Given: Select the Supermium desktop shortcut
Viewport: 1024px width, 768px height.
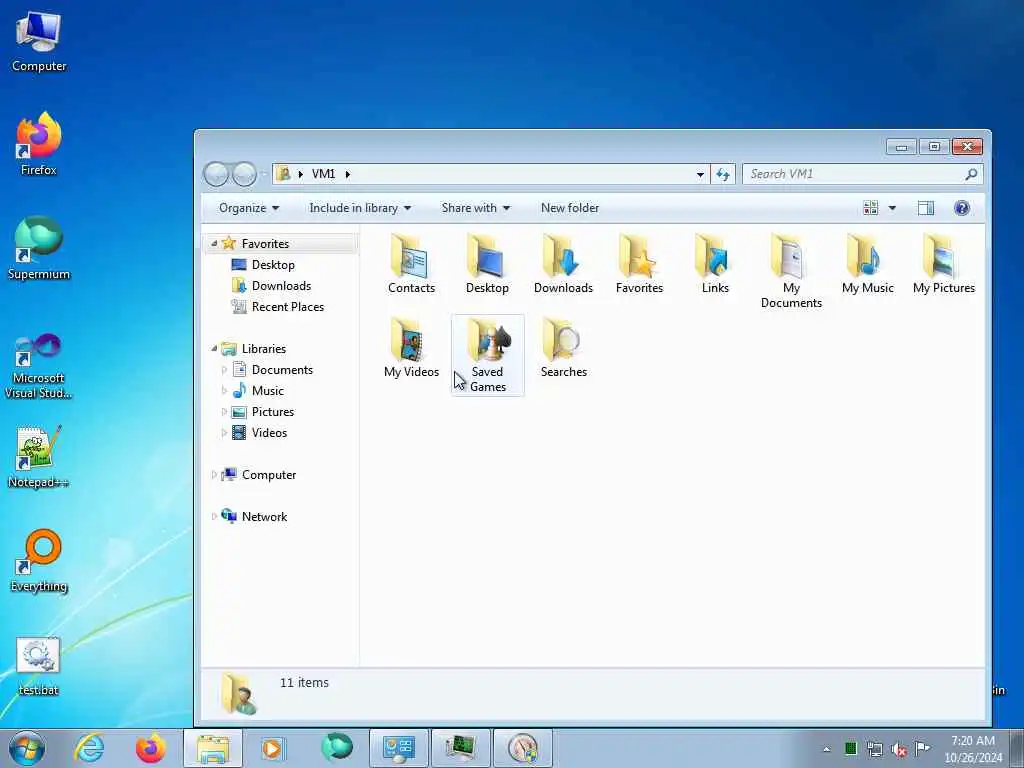Looking at the screenshot, I should (39, 249).
